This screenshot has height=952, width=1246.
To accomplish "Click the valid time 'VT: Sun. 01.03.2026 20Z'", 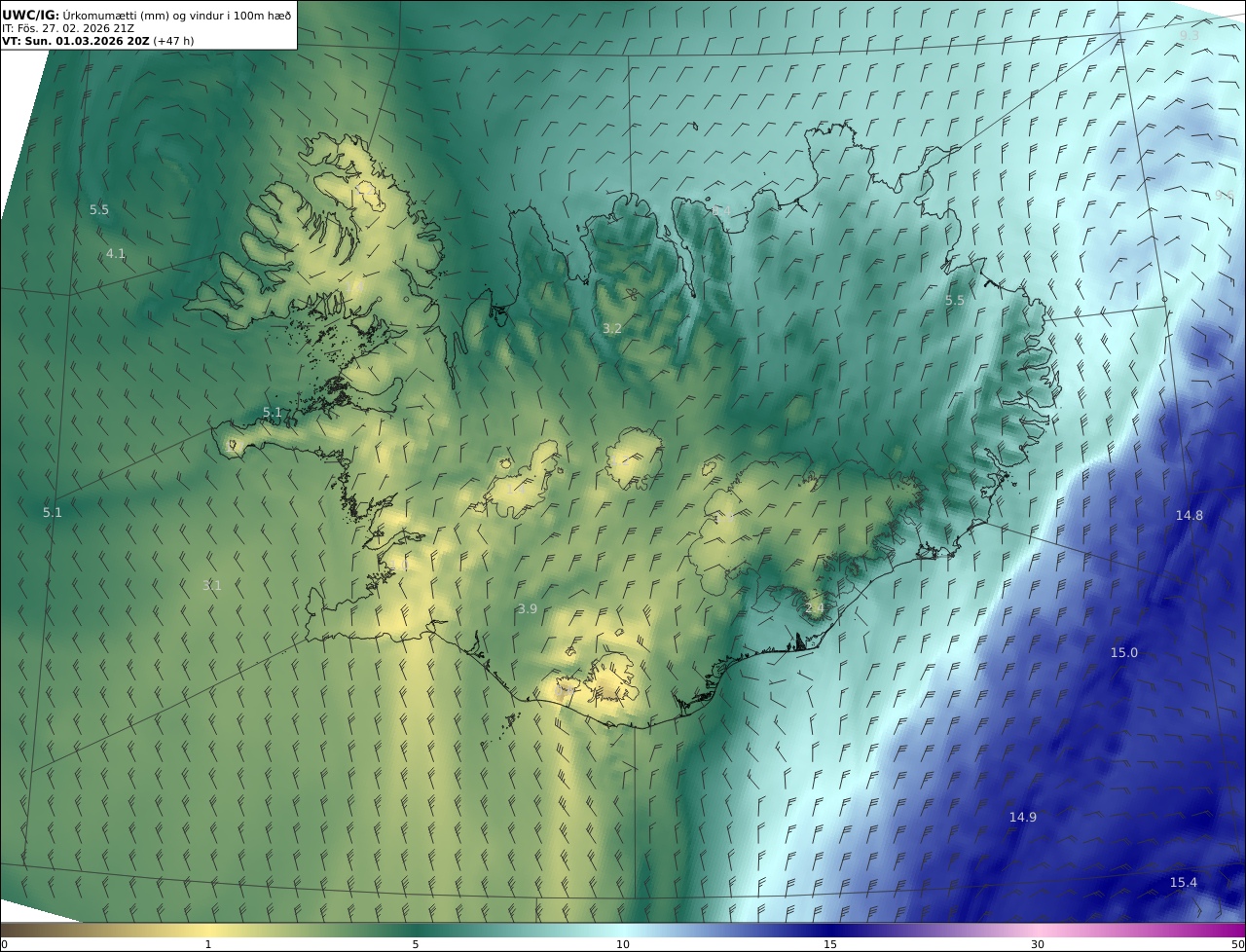I will coord(76,41).
